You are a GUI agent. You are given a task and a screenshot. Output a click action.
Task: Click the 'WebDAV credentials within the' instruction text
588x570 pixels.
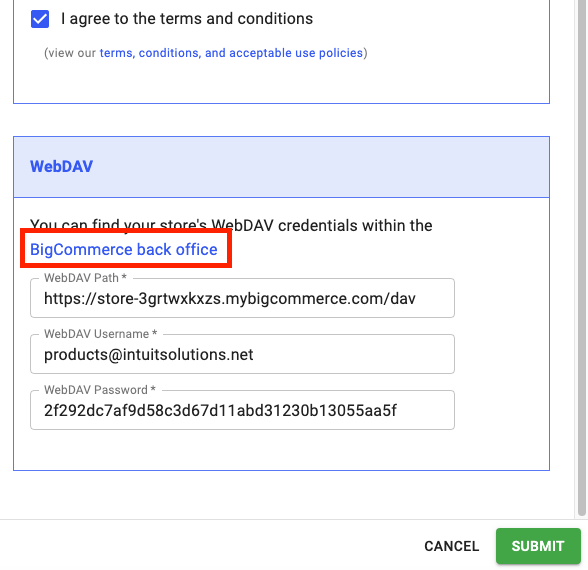(322, 225)
